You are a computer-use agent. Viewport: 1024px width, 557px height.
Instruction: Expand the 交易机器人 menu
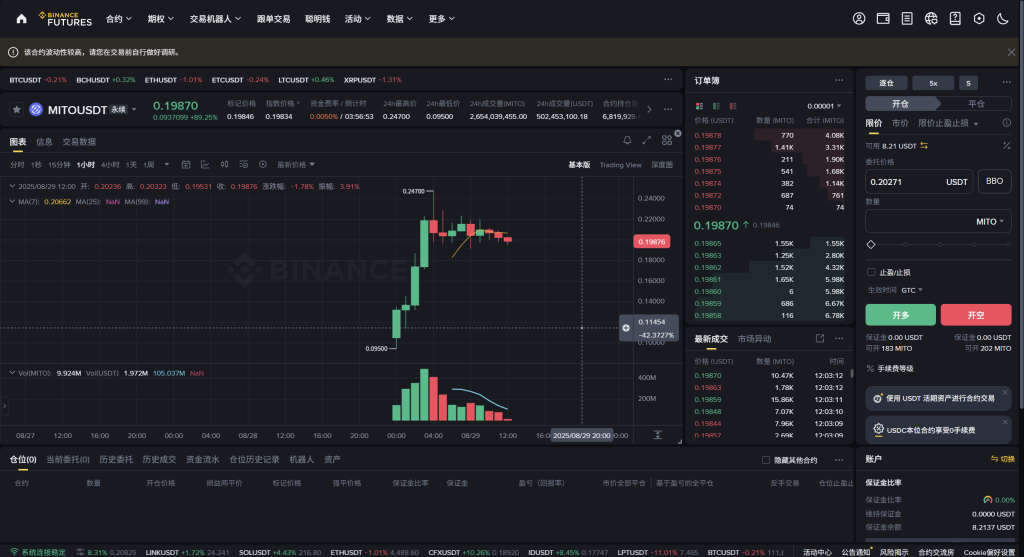[216, 19]
